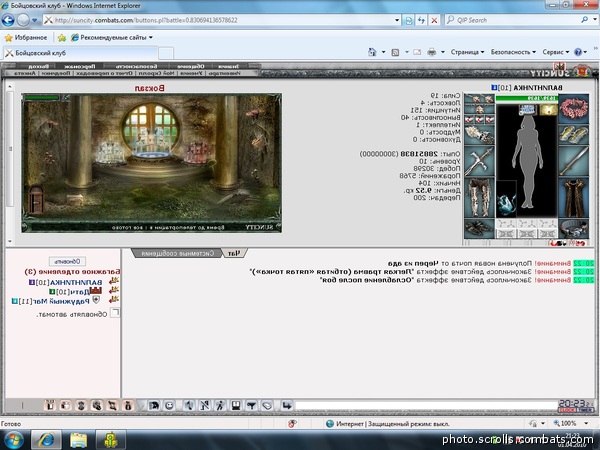600x450 pixels.
Task: Click the blue Help question mark icon
Action: pos(578,52)
